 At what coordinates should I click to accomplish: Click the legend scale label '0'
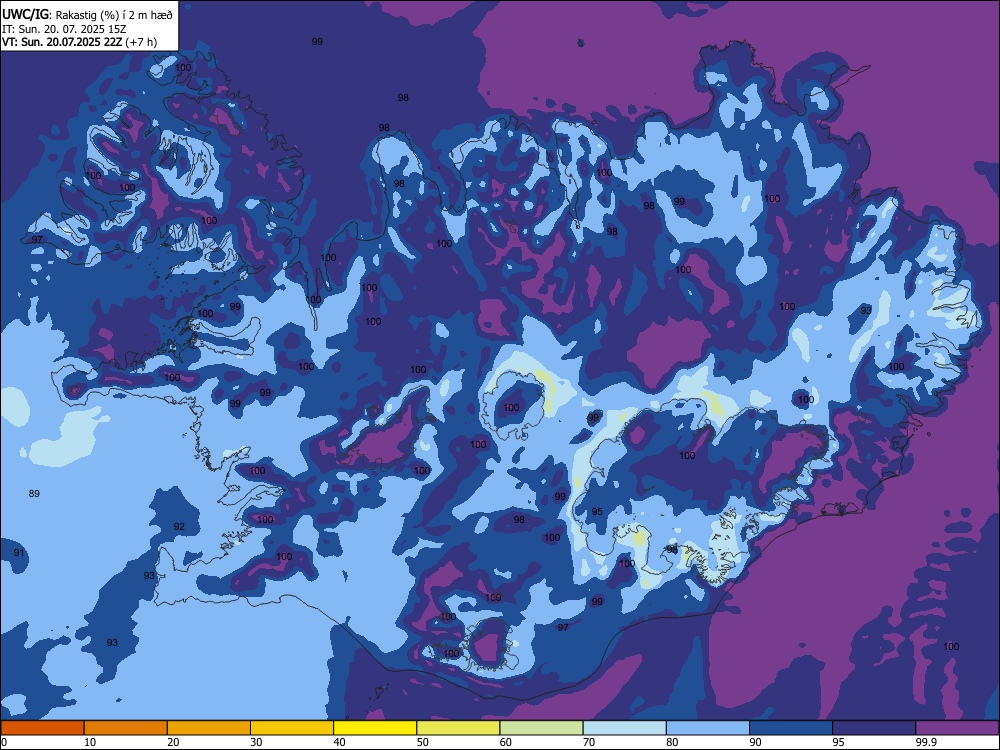click(4, 742)
